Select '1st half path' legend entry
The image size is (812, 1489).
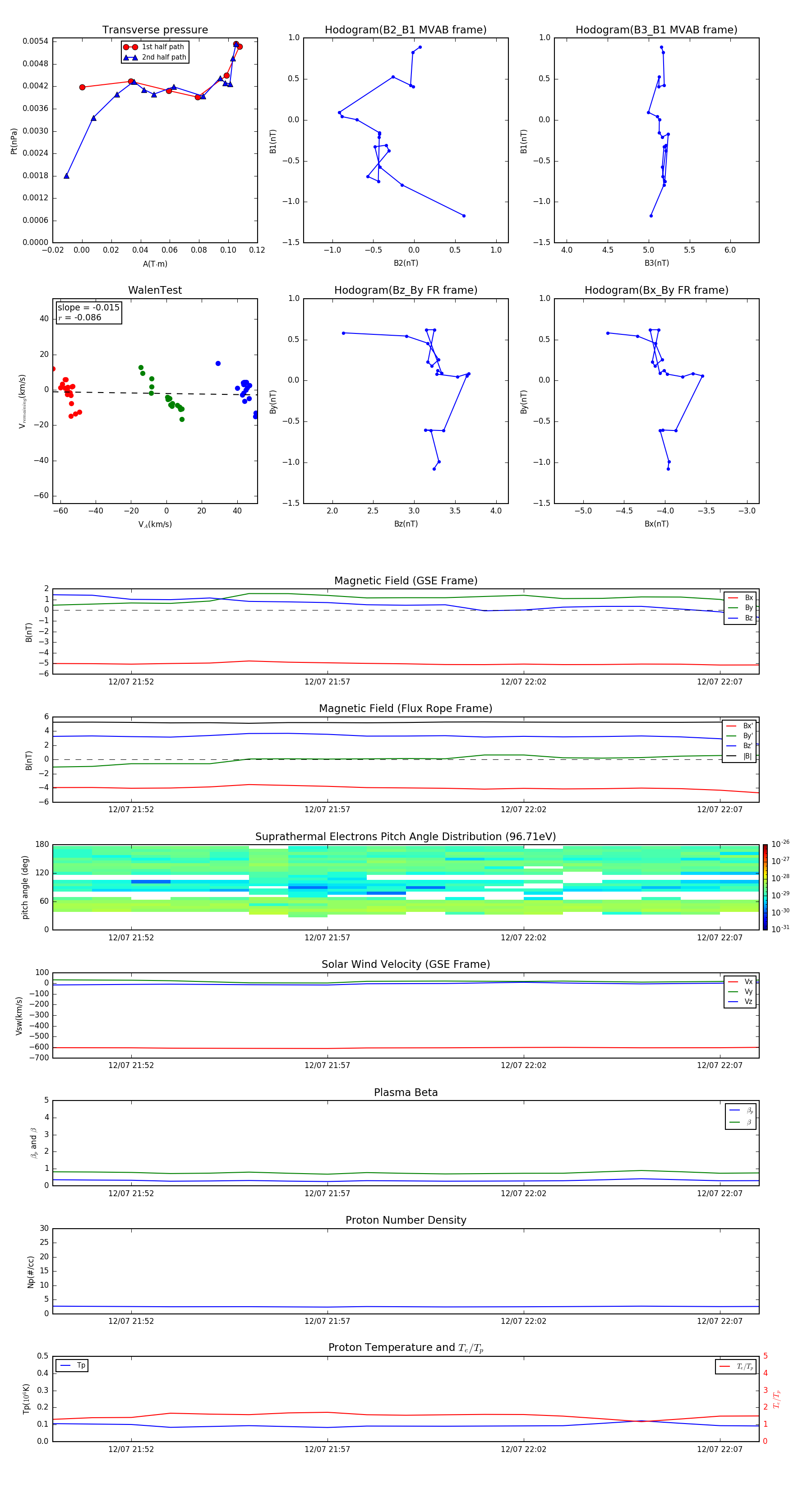[x=154, y=47]
